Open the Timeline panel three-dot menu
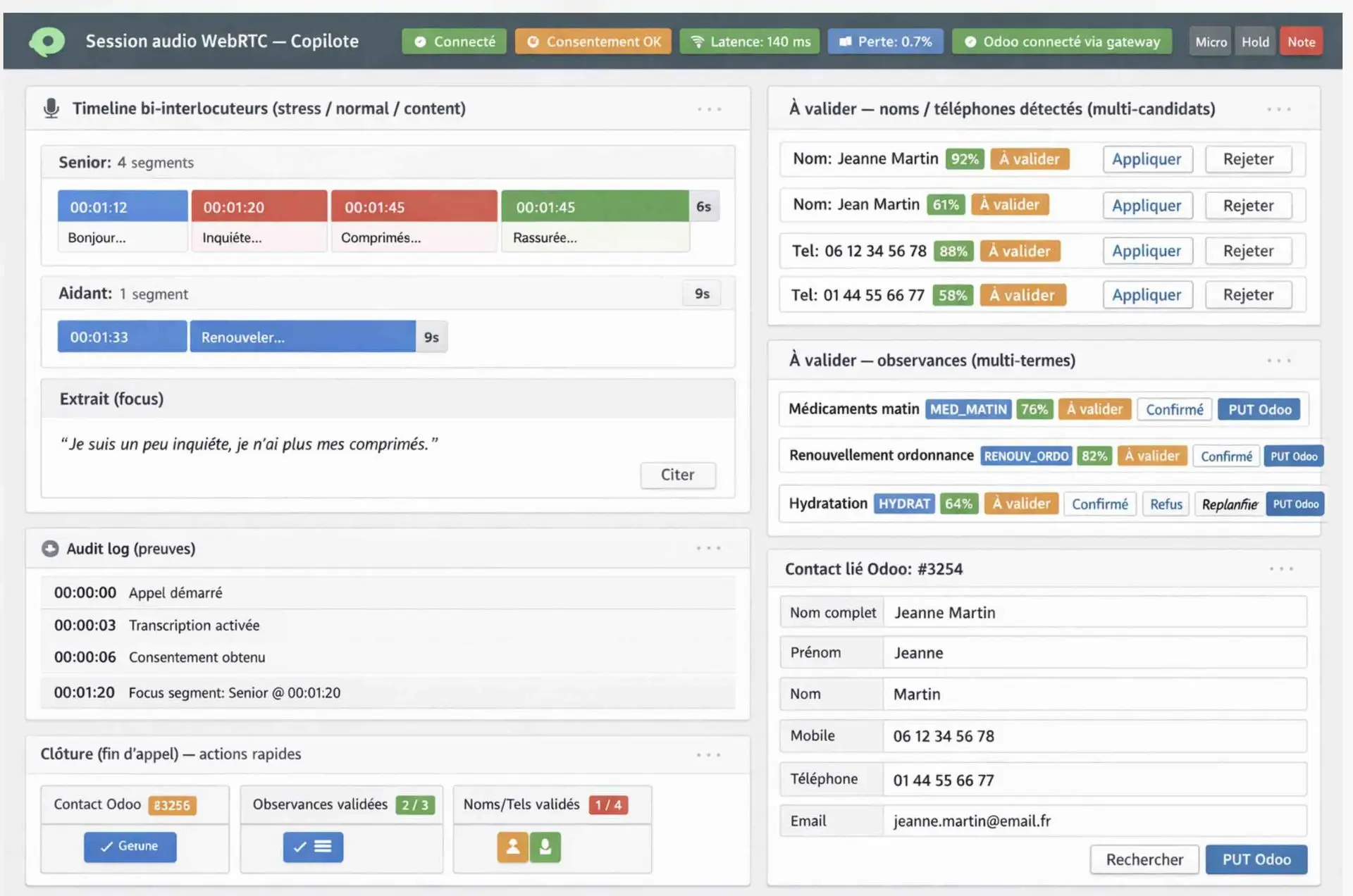The height and width of the screenshot is (896, 1353). click(709, 109)
